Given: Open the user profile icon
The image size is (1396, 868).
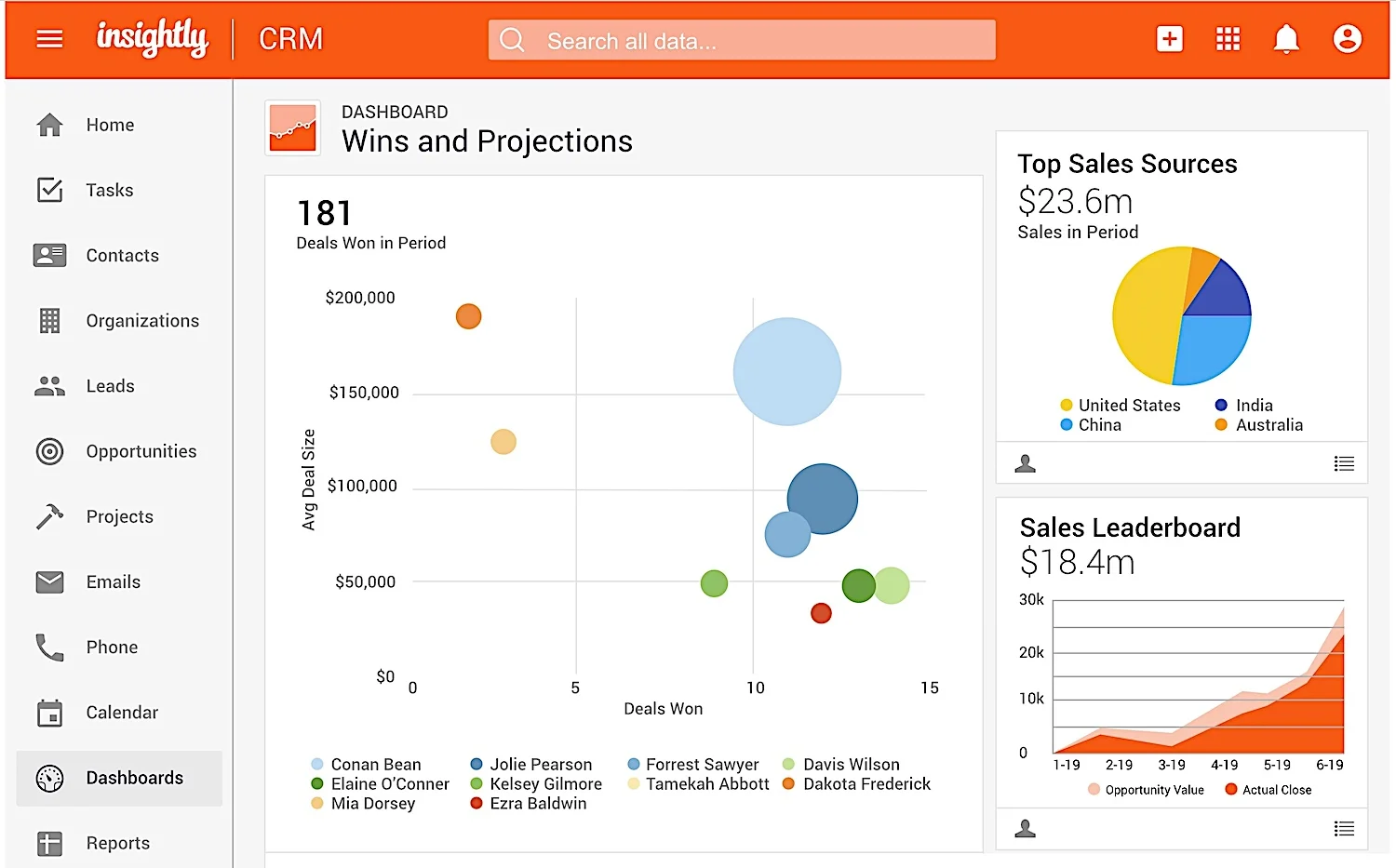Looking at the screenshot, I should coord(1347,39).
